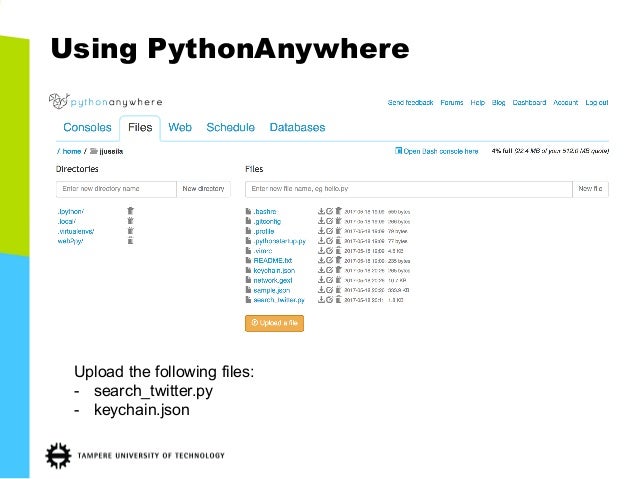638x479 pixels.
Task: Navigate to home in breadcrumb
Action: coord(72,151)
